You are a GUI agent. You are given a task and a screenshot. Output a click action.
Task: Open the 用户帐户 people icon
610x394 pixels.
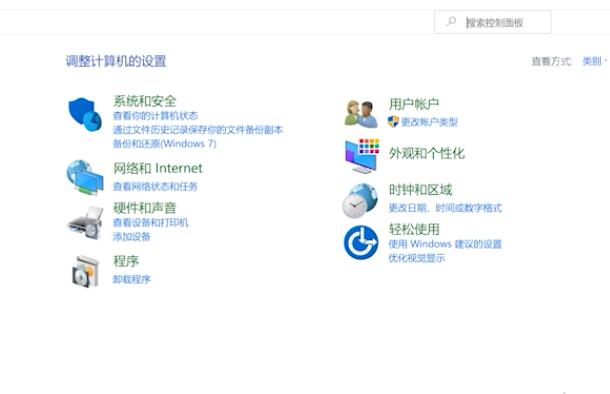click(361, 114)
